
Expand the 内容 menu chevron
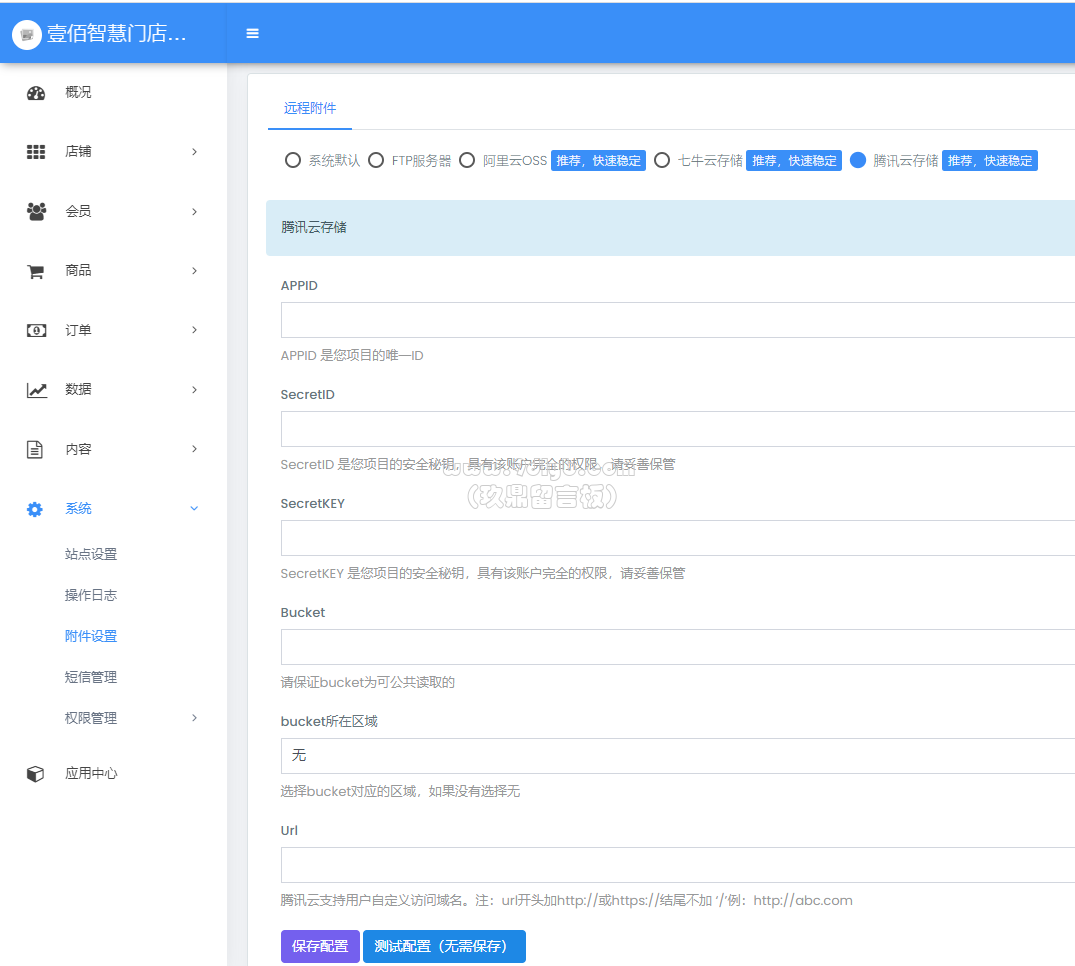[x=194, y=448]
